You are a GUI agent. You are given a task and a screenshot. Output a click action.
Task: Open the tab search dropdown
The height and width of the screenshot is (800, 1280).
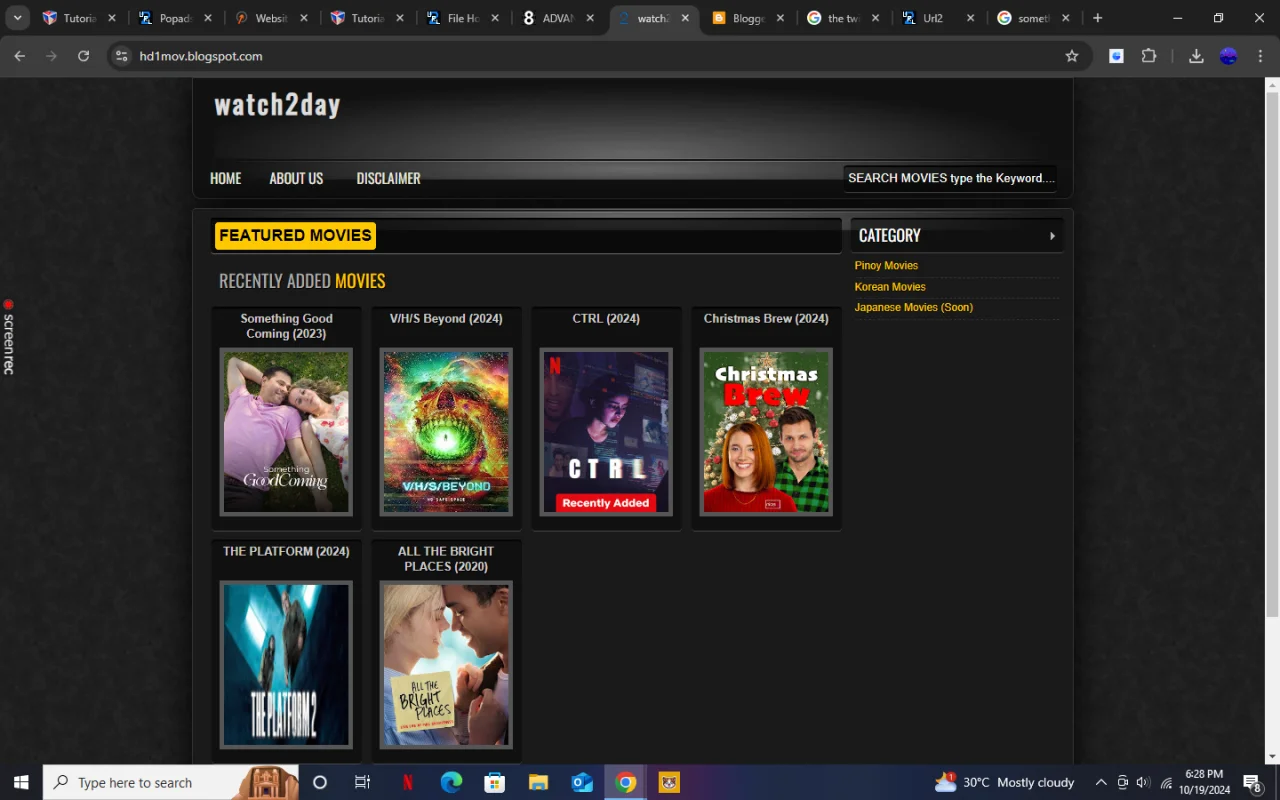17,18
